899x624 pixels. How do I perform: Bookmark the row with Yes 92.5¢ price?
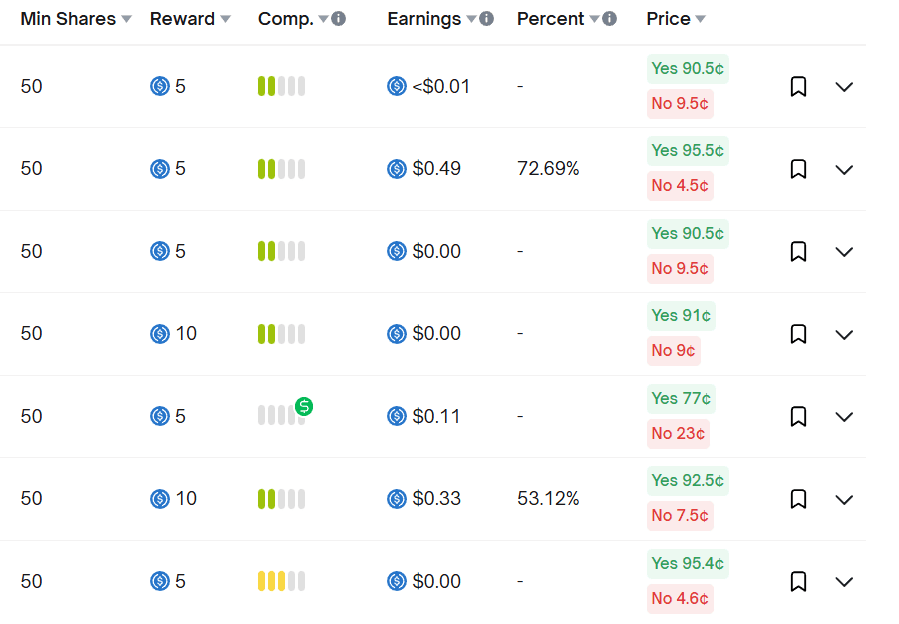798,499
